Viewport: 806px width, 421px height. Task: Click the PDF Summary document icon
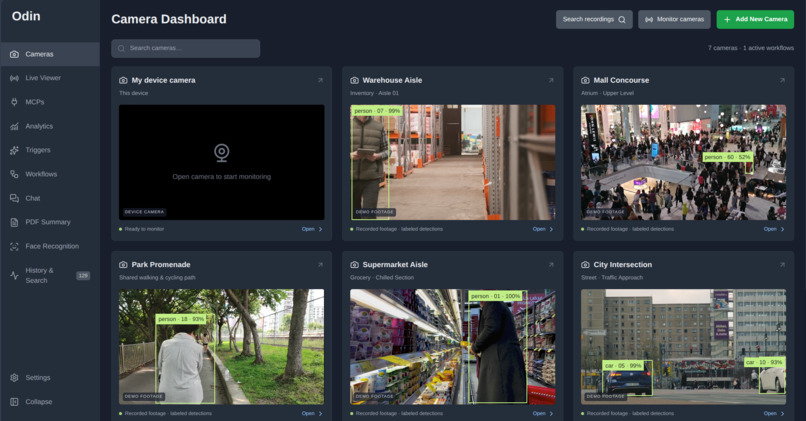(x=14, y=222)
